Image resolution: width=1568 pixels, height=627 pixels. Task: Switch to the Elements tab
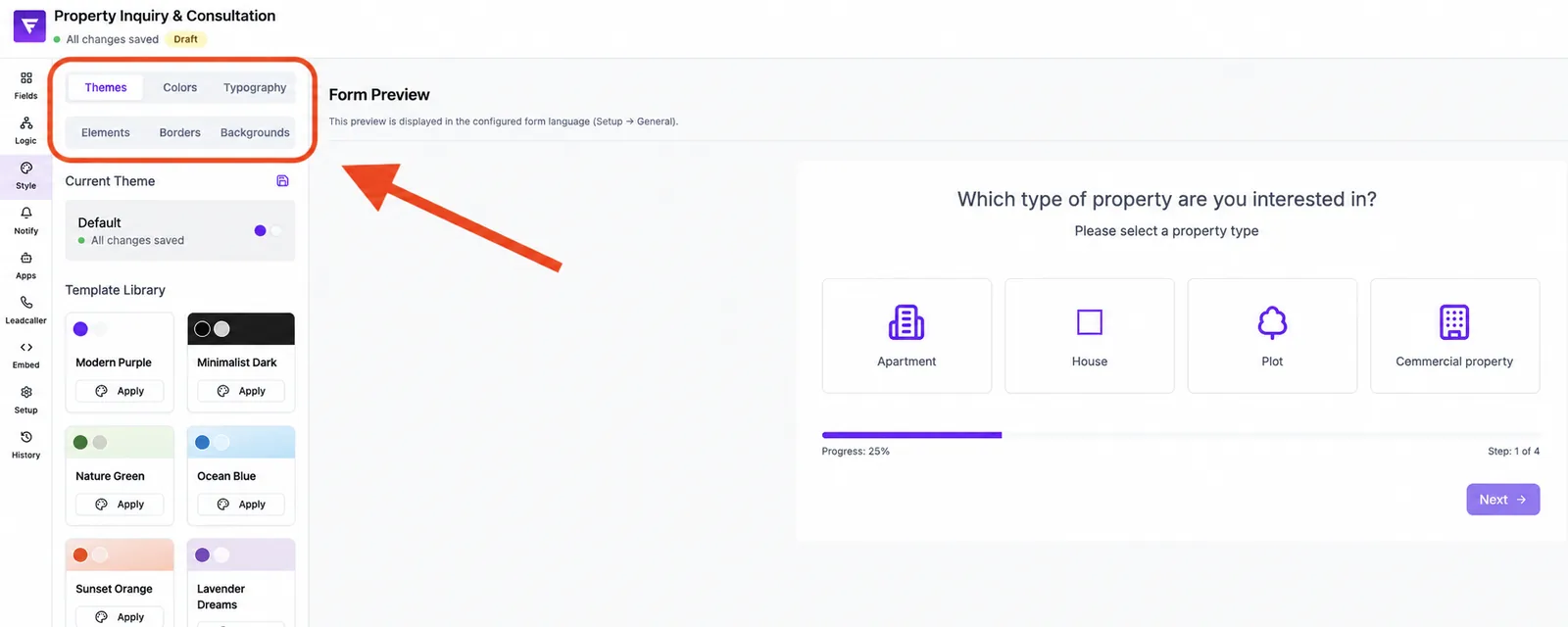click(106, 132)
